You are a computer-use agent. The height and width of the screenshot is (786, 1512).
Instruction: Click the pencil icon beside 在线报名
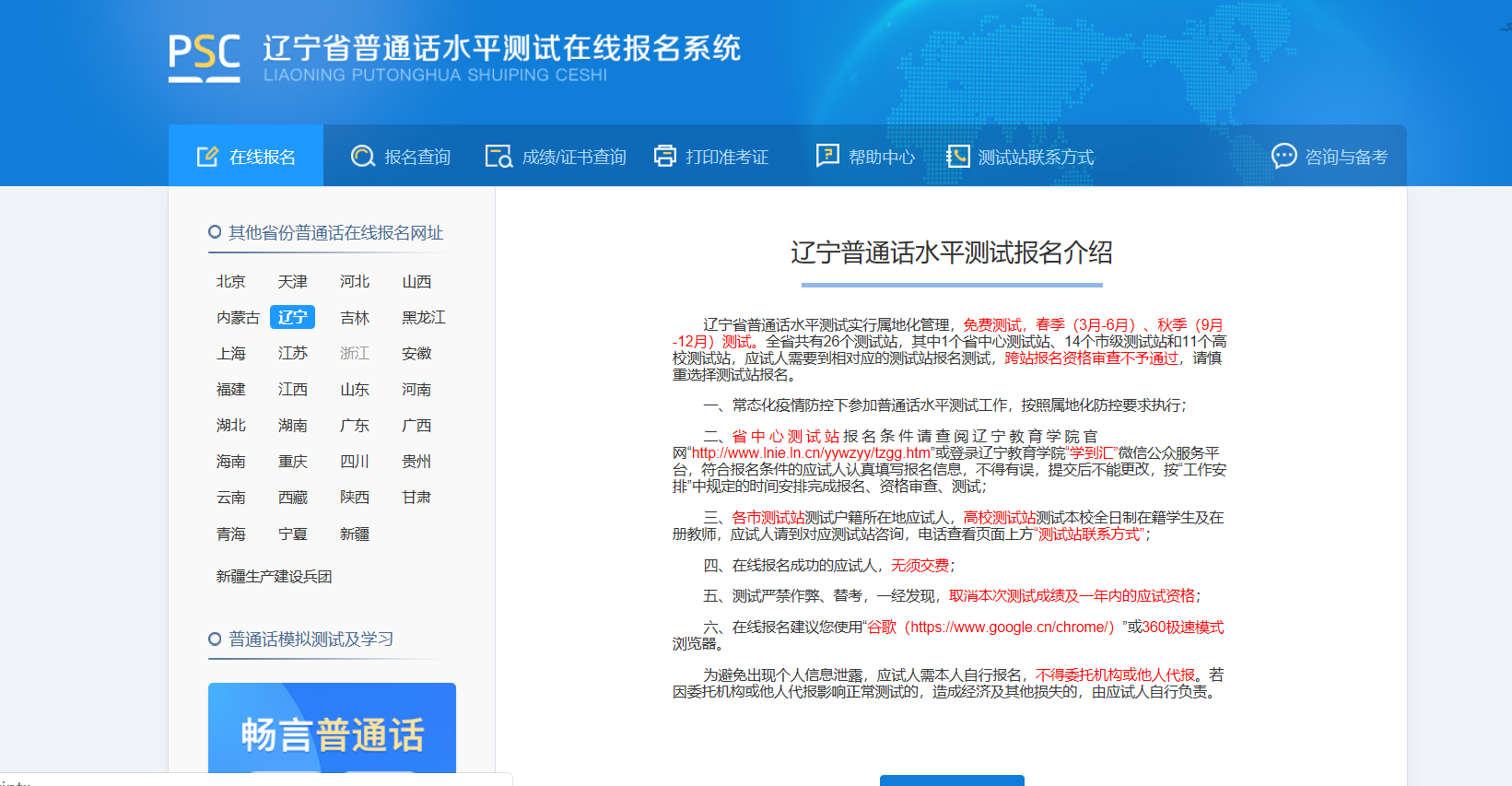coord(207,157)
